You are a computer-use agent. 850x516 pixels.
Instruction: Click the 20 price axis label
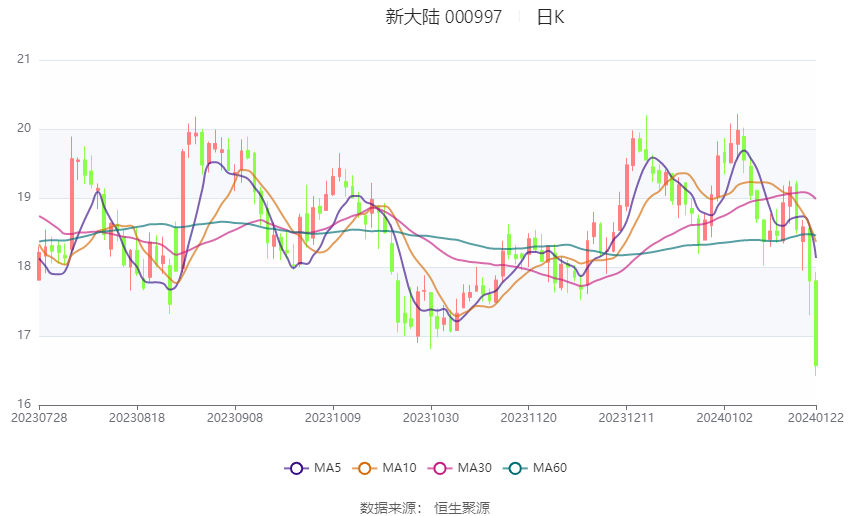pos(24,128)
